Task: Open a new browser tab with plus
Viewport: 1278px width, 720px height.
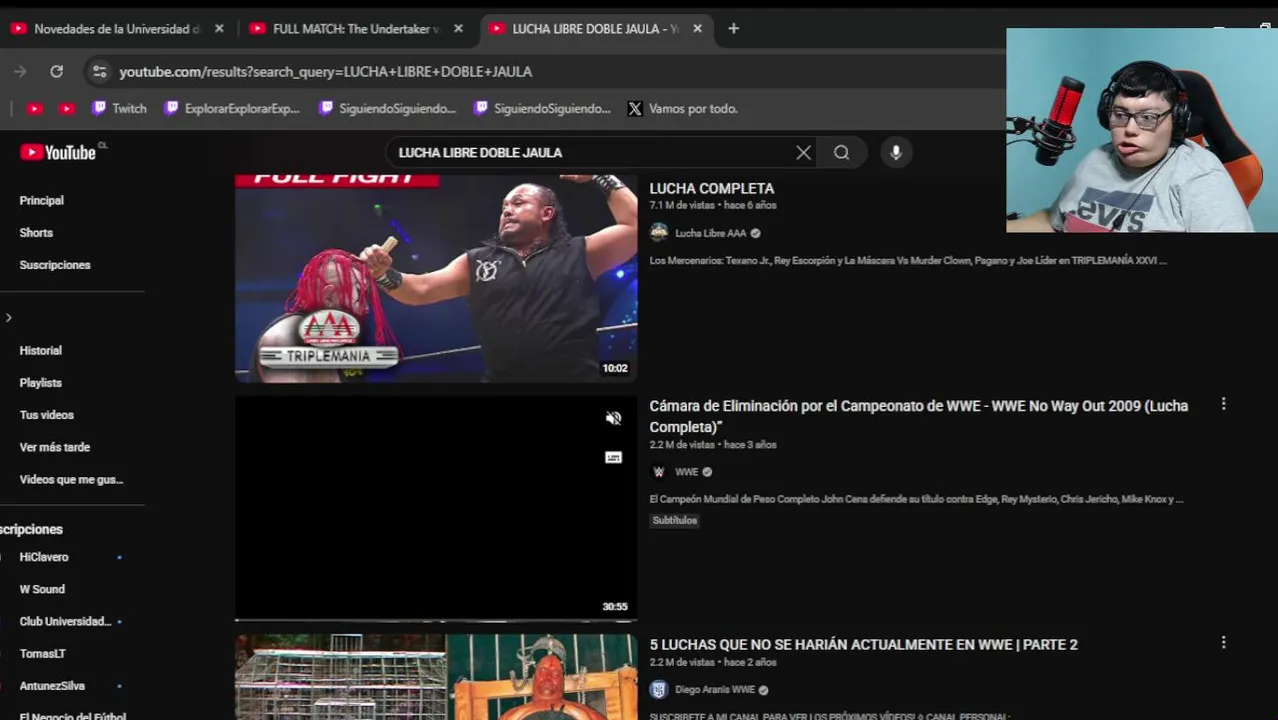Action: [733, 29]
